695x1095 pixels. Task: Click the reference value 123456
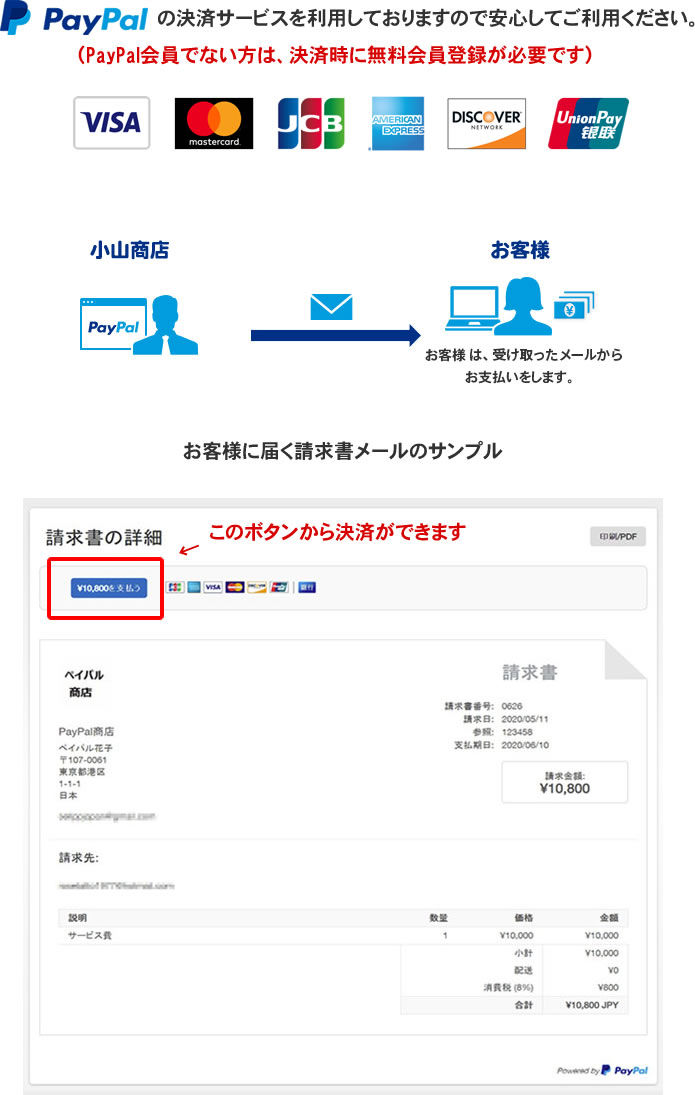(x=517, y=732)
